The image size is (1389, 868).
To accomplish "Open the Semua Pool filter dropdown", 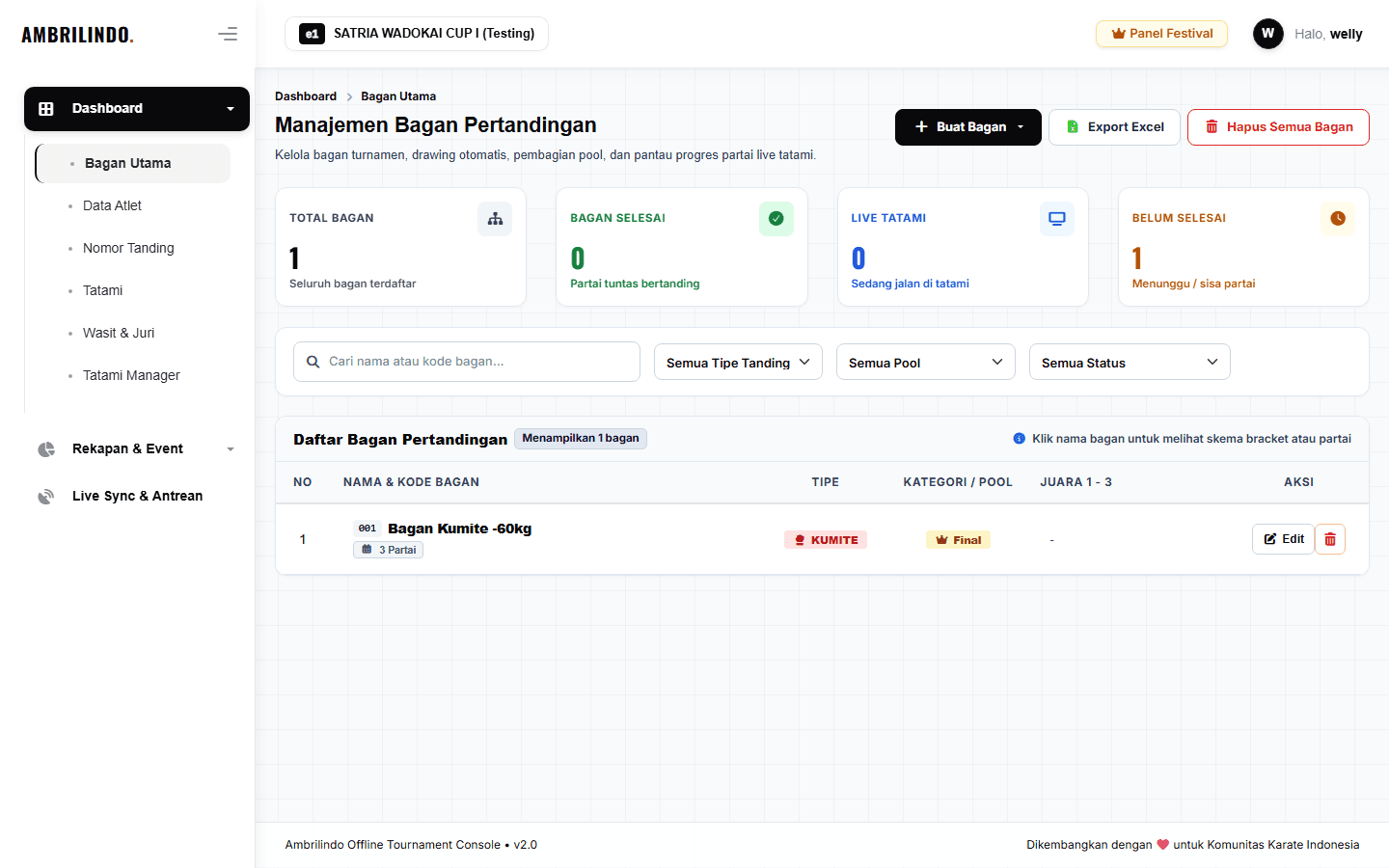I will [x=926, y=362].
